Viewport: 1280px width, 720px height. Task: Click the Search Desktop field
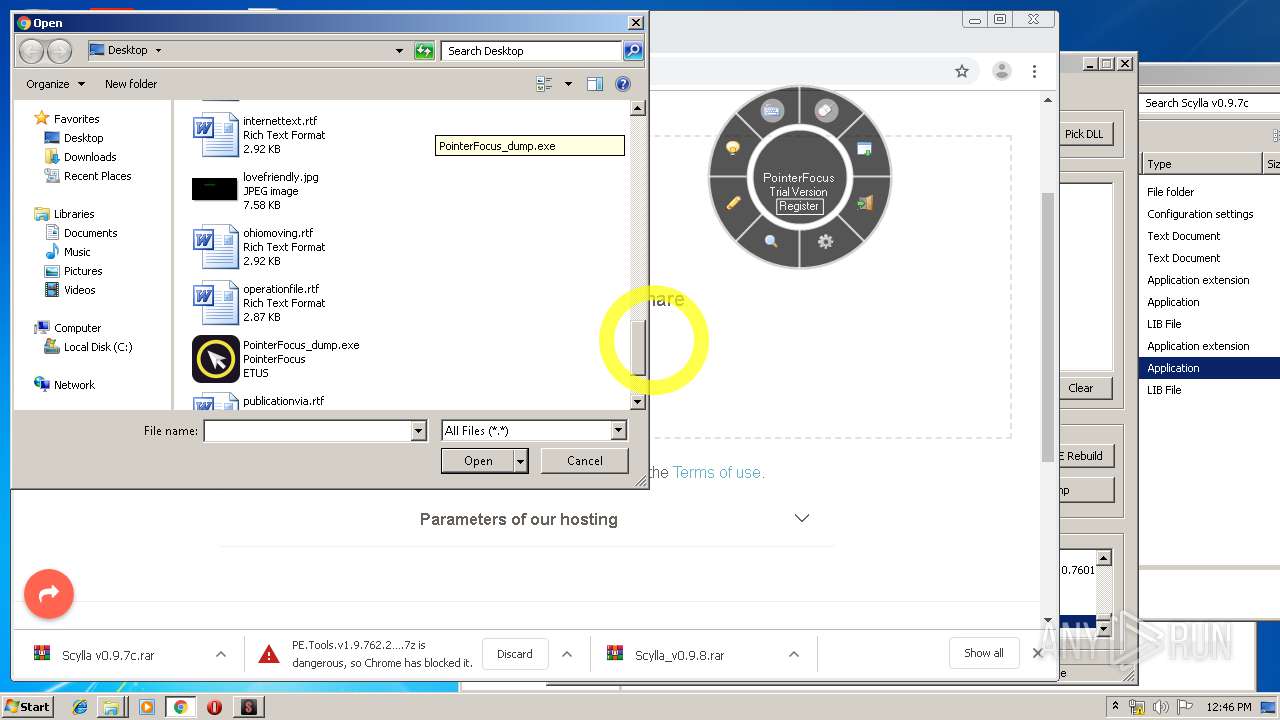[x=531, y=51]
